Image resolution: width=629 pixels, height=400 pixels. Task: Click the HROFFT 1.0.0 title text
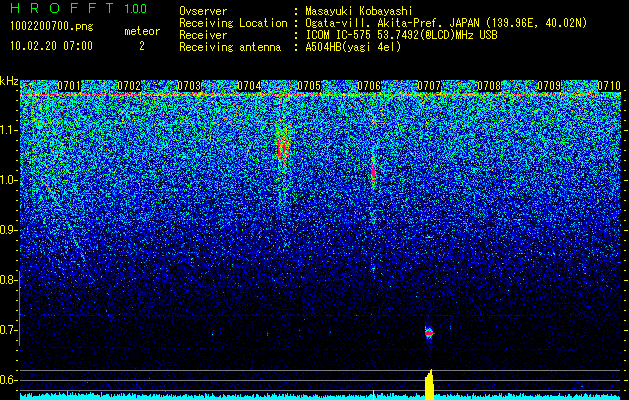(79, 8)
